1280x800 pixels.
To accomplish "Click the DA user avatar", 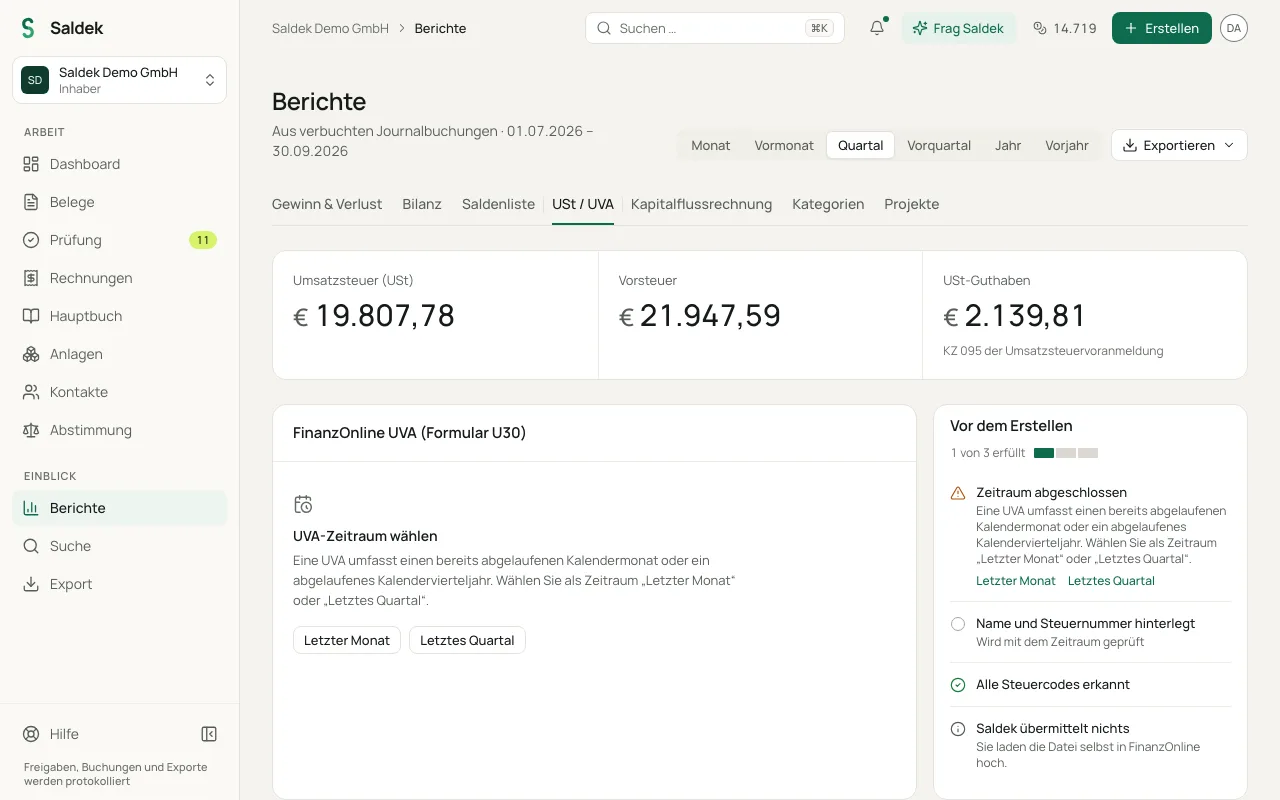I will (x=1234, y=28).
